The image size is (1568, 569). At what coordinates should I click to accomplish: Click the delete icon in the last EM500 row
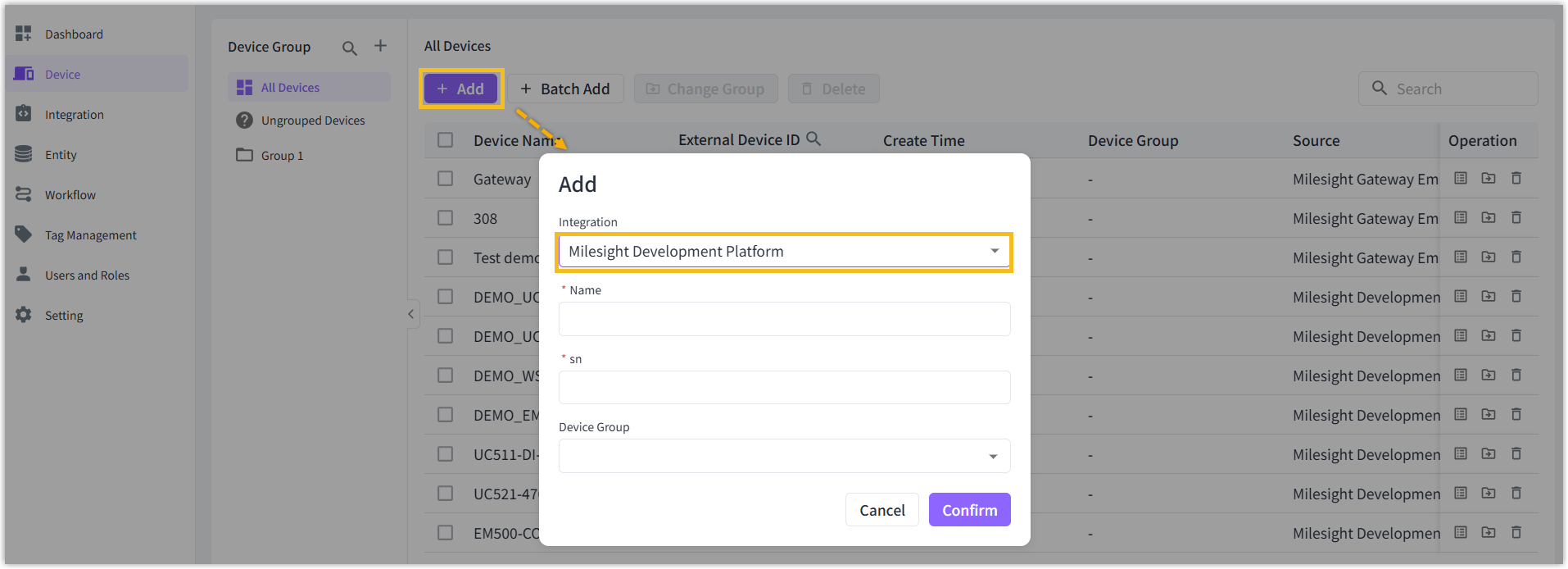click(1516, 532)
